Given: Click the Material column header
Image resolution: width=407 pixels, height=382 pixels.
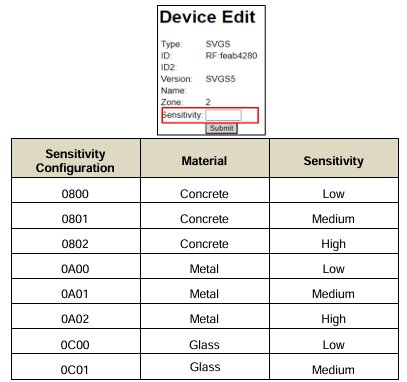Looking at the screenshot, I should (205, 158).
